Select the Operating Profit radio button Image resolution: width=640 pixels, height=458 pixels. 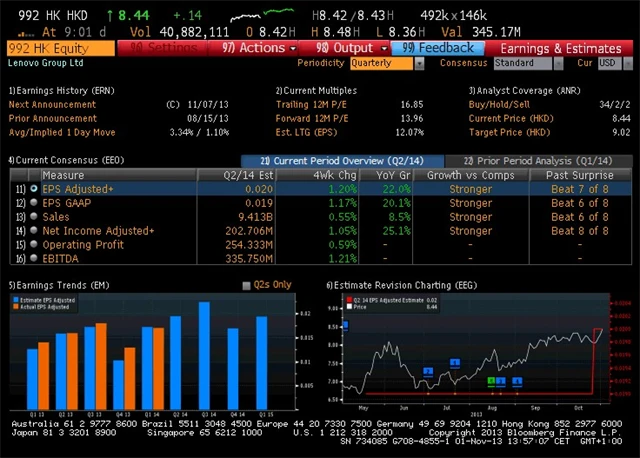(x=34, y=244)
